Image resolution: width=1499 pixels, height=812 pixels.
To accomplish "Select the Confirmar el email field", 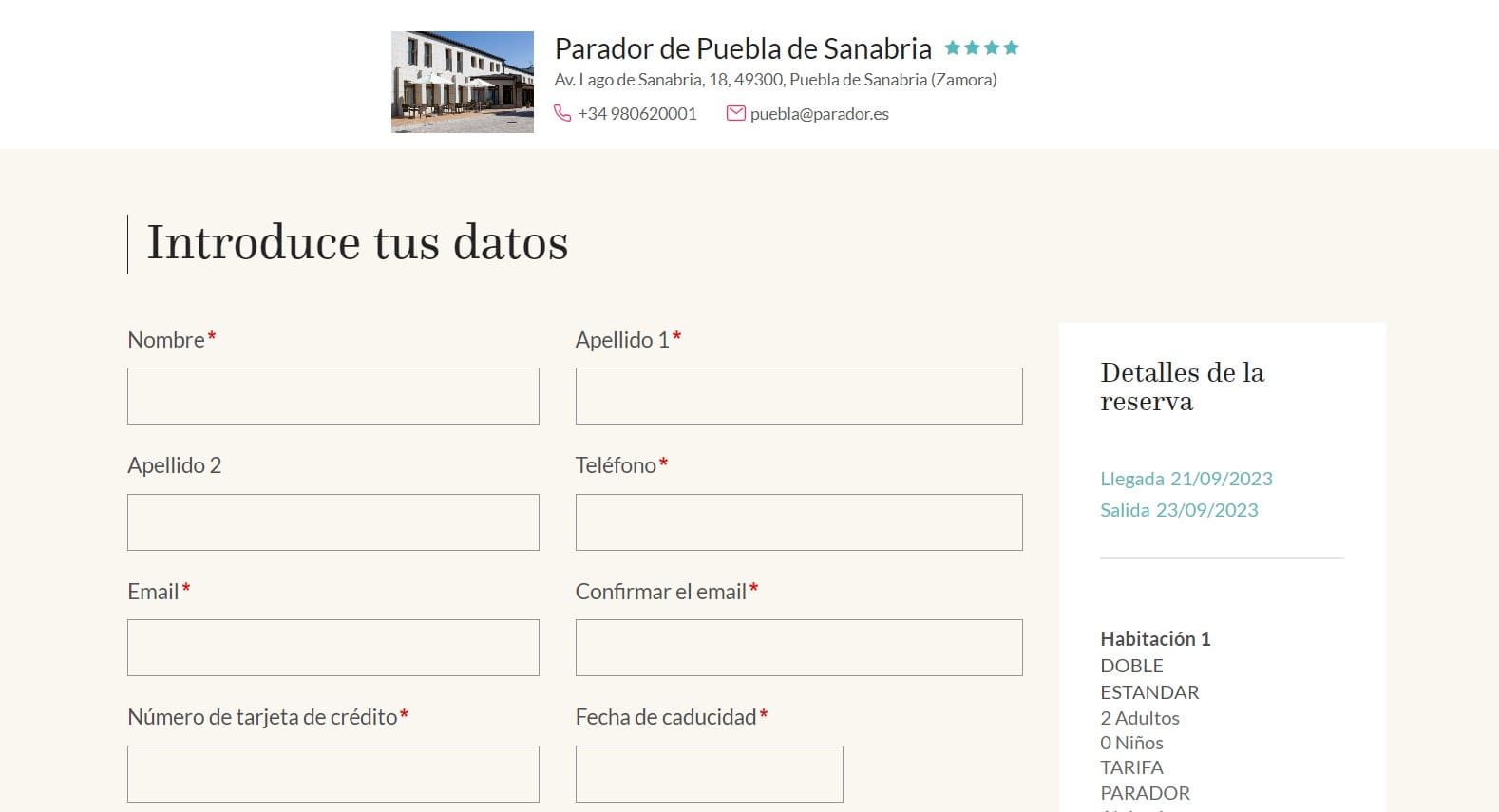I will tap(799, 648).
